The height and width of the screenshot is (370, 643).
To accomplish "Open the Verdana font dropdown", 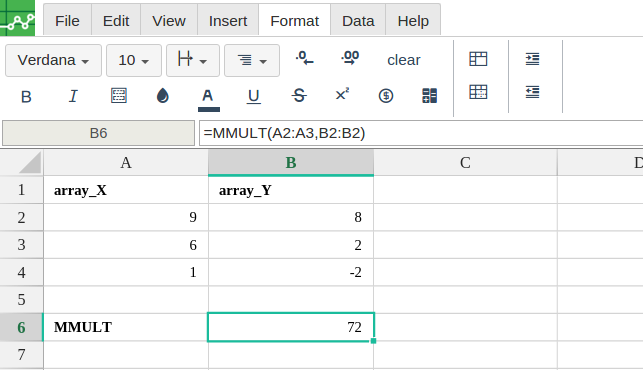I will [x=53, y=61].
